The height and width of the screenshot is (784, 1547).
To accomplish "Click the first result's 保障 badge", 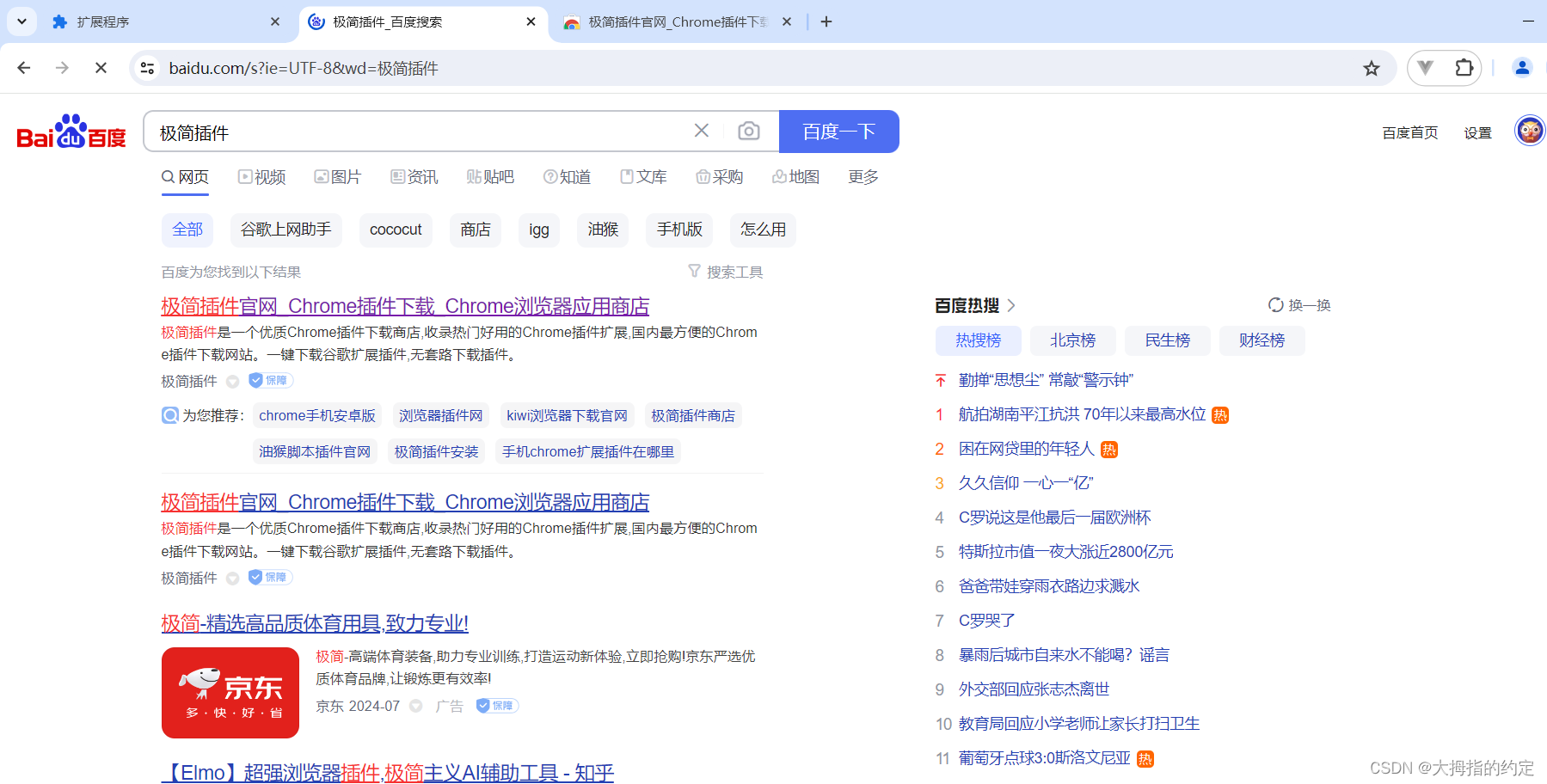I will click(x=271, y=381).
